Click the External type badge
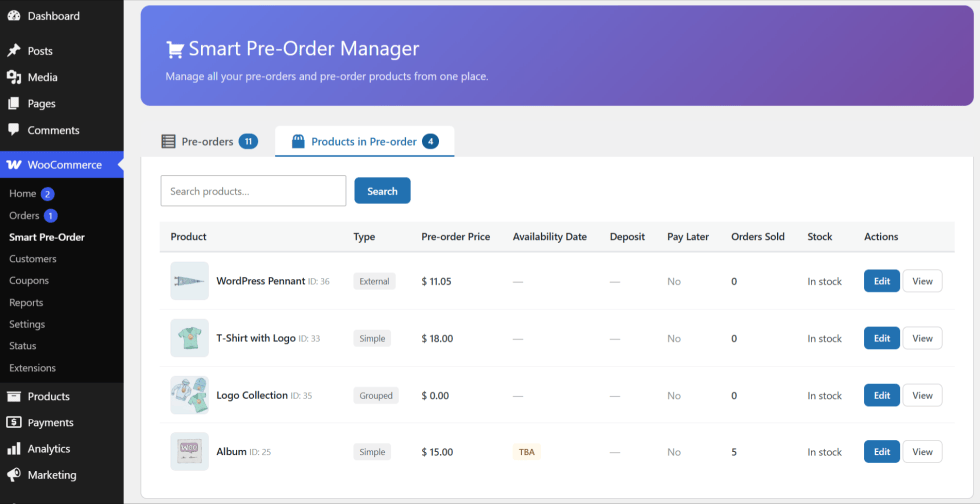 (374, 281)
